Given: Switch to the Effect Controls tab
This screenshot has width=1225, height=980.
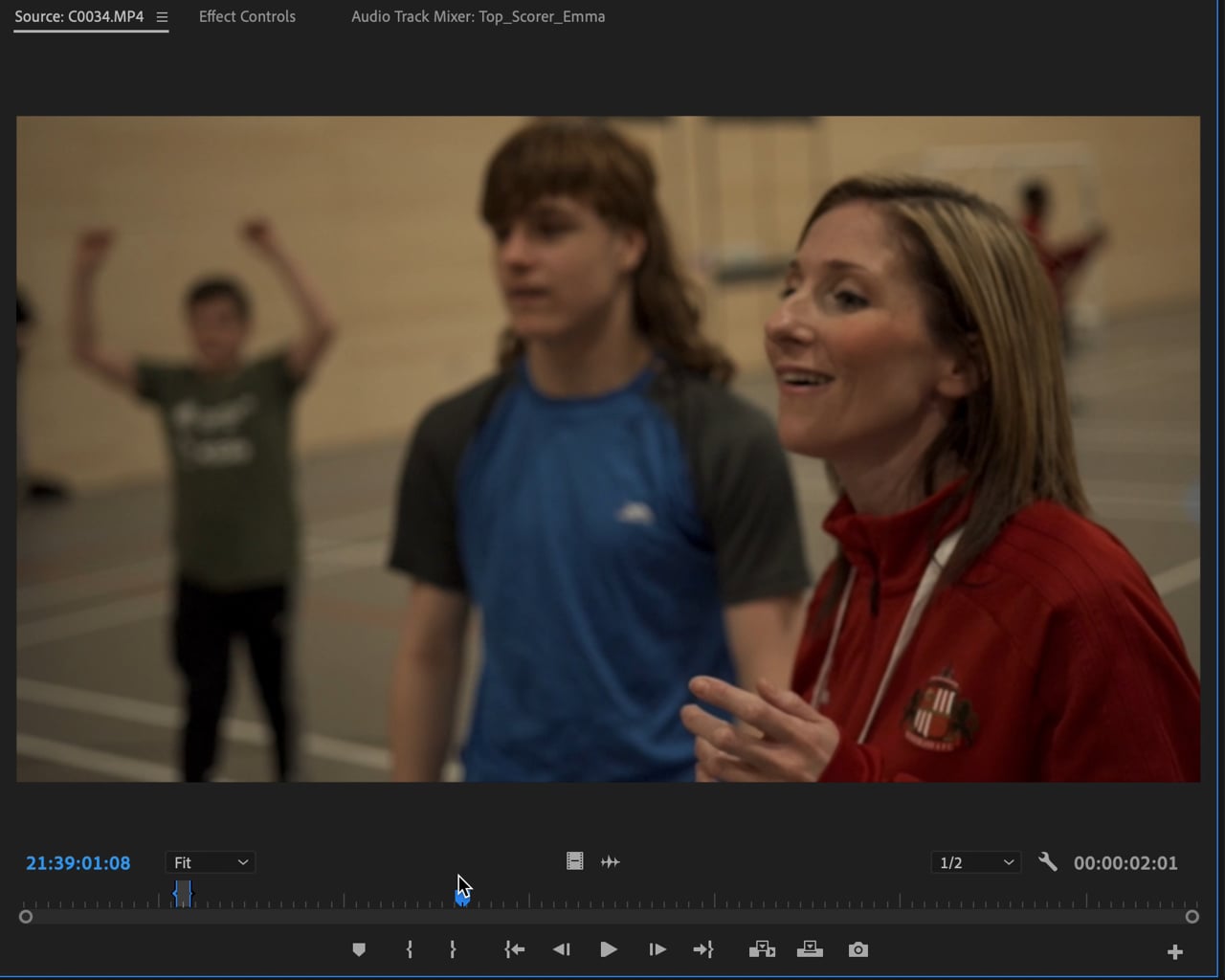Looking at the screenshot, I should tap(247, 16).
